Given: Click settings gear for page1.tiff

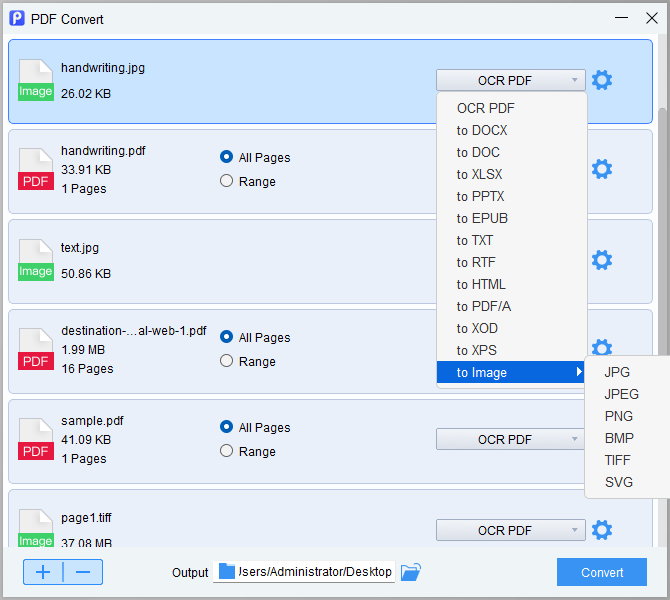Looking at the screenshot, I should 602,530.
